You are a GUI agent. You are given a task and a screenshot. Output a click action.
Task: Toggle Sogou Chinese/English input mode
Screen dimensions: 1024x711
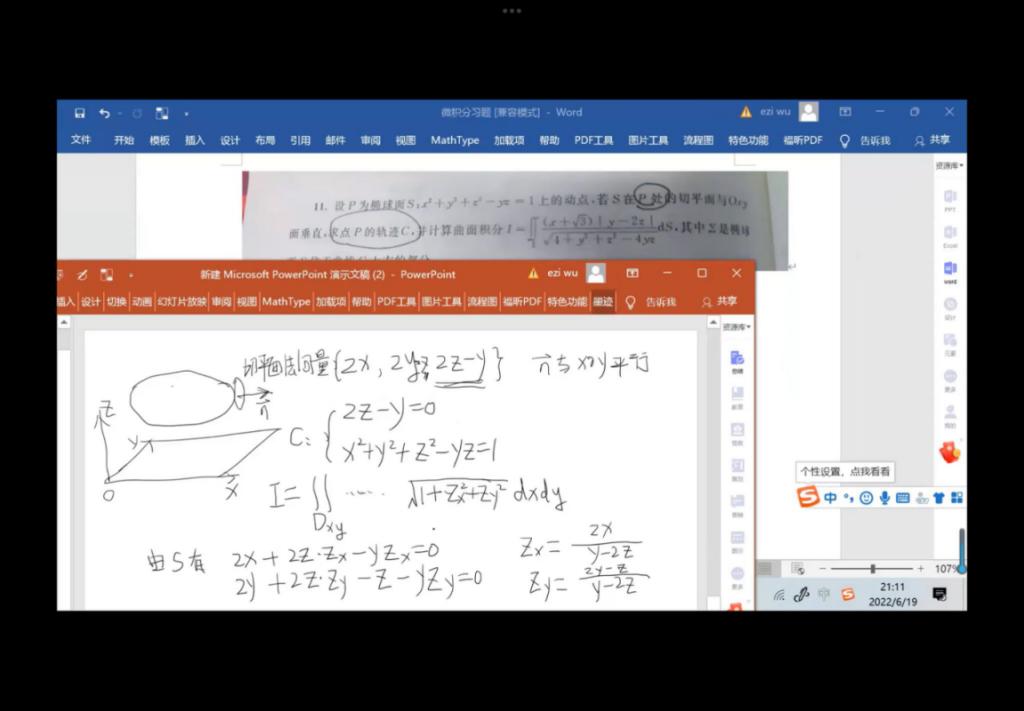click(830, 498)
